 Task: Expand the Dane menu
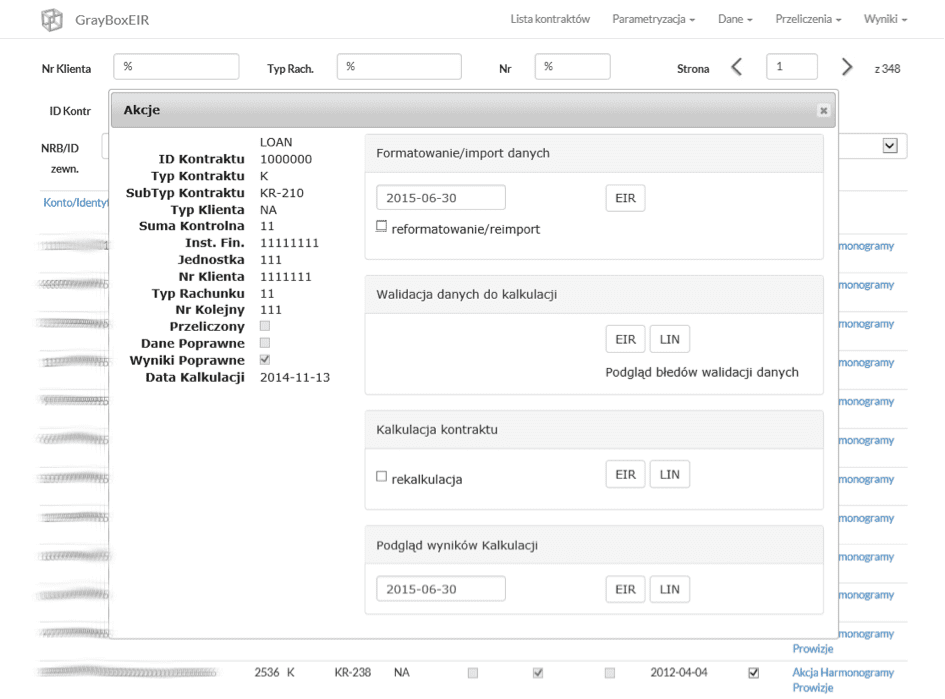[x=735, y=19]
